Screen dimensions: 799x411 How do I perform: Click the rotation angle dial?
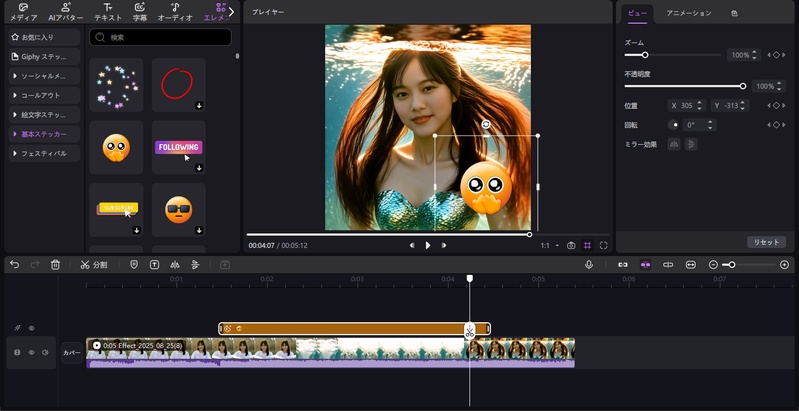coord(674,125)
